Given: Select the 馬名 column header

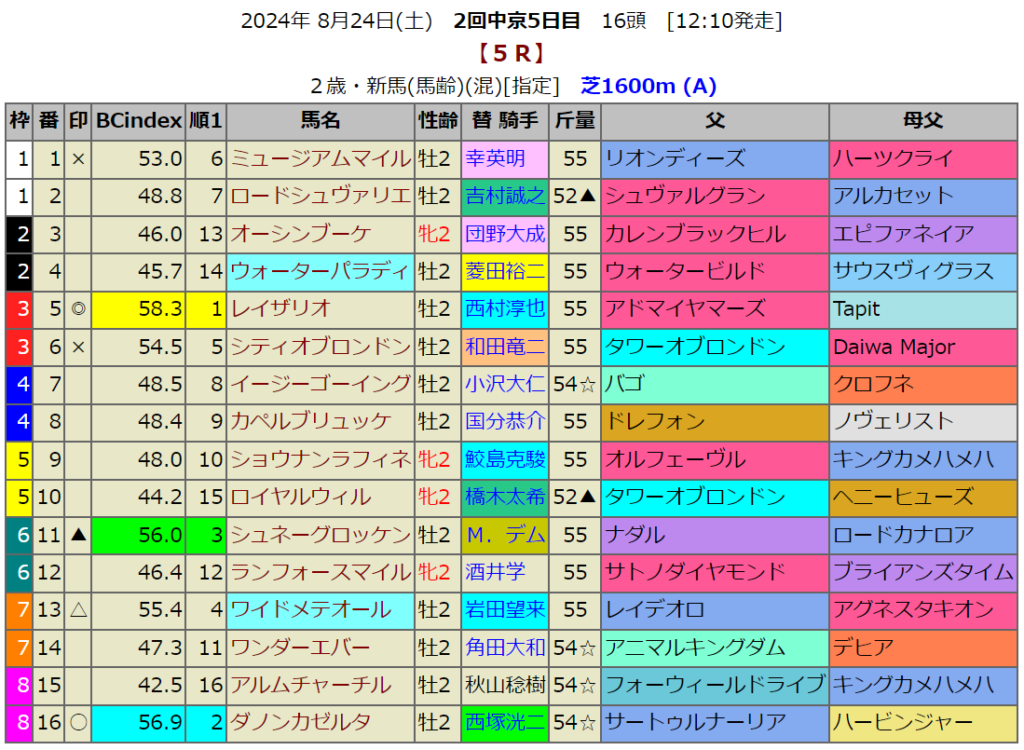Looking at the screenshot, I should (320, 121).
